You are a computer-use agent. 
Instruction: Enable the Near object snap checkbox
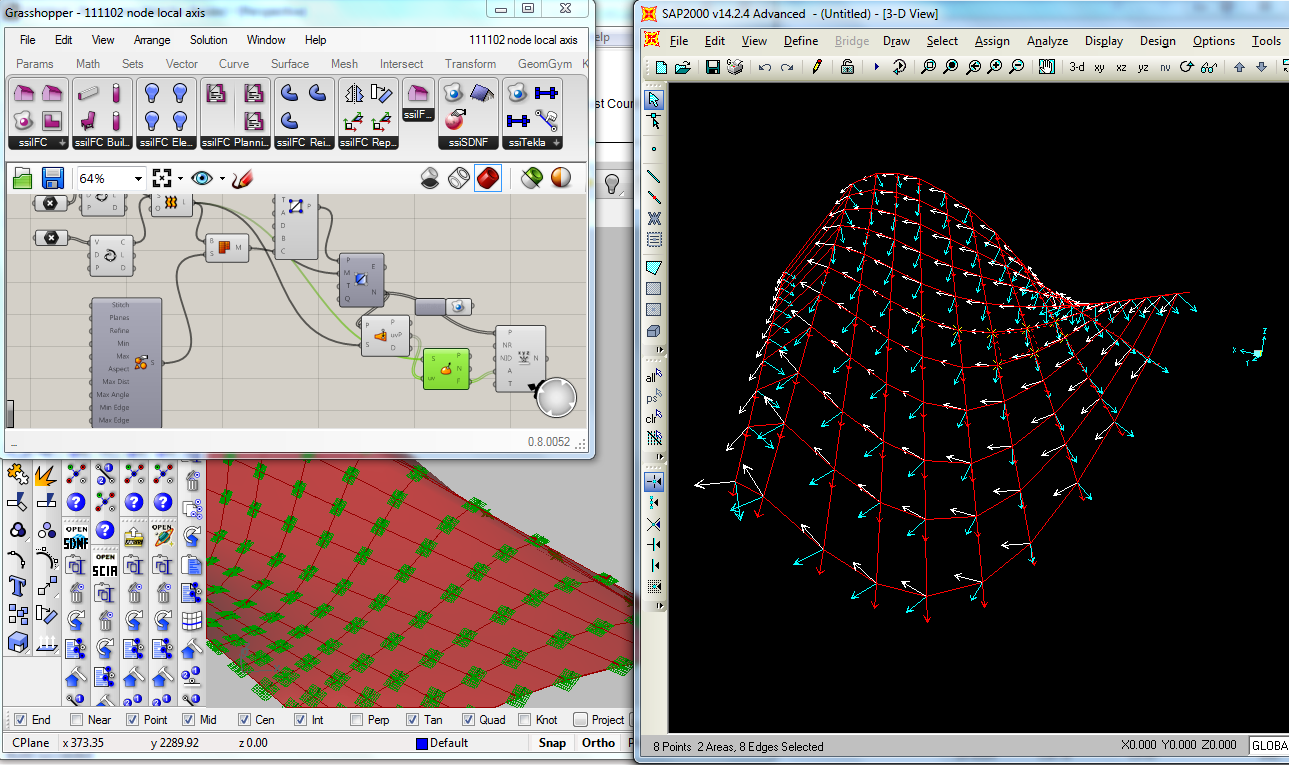[77, 720]
